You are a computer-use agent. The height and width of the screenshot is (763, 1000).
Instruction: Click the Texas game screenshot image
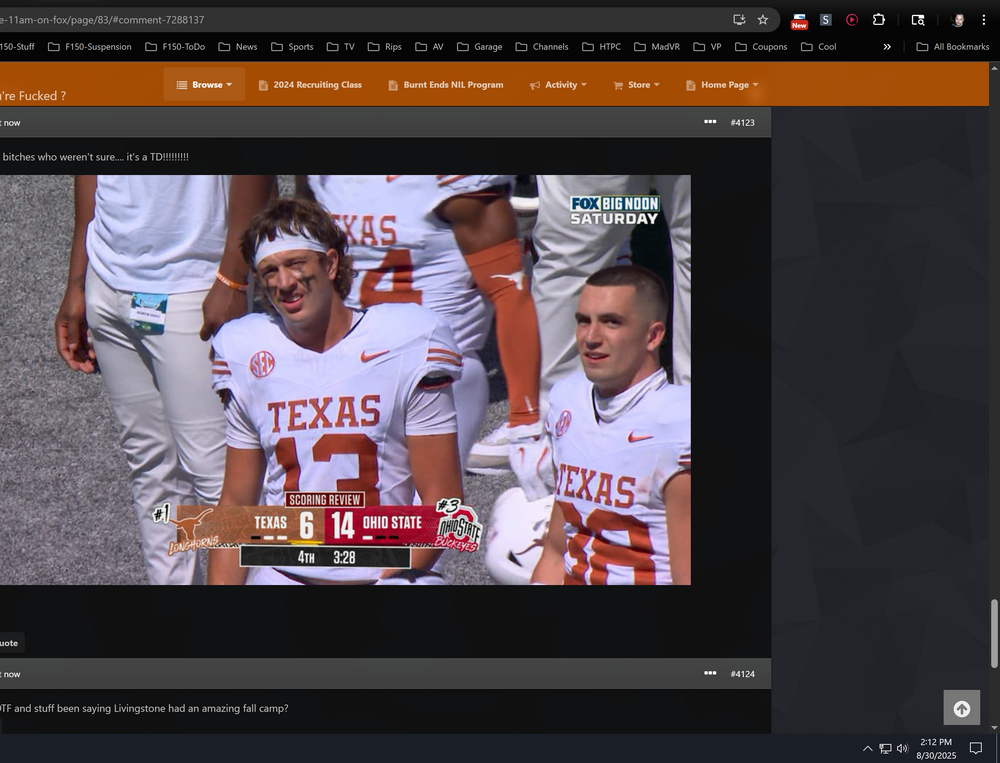(x=345, y=380)
